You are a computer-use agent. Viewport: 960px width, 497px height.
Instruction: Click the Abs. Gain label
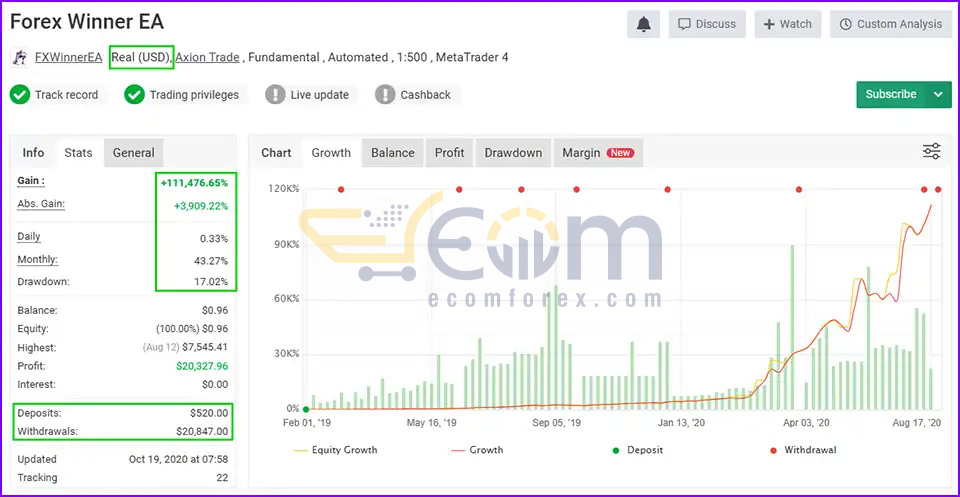(x=41, y=204)
